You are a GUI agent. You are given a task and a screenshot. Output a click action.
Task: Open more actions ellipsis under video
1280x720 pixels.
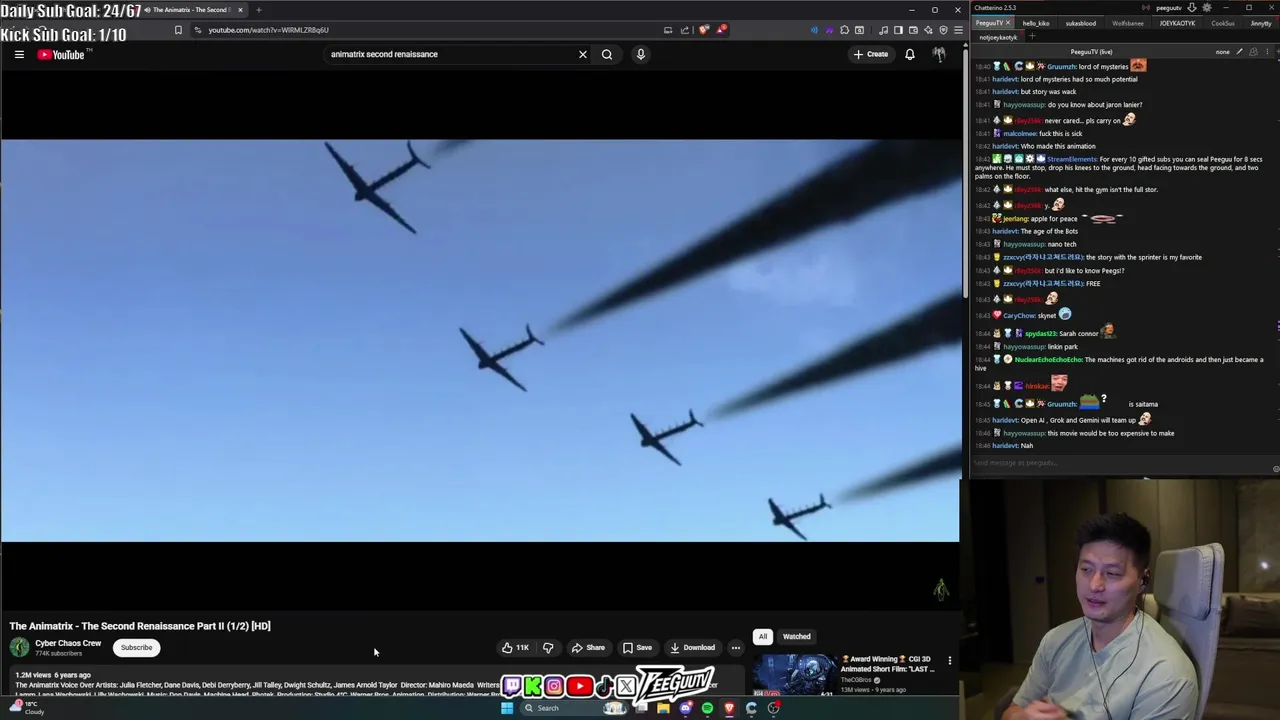click(736, 647)
